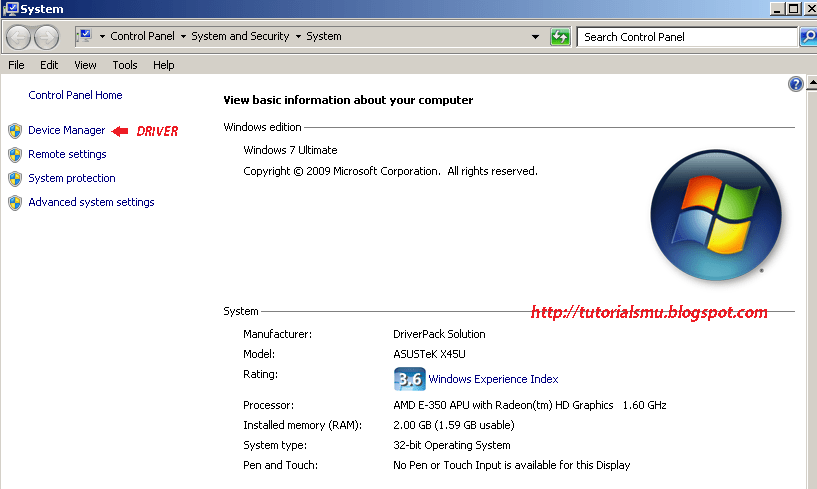Open System protection link
817x489 pixels.
[x=72, y=178]
